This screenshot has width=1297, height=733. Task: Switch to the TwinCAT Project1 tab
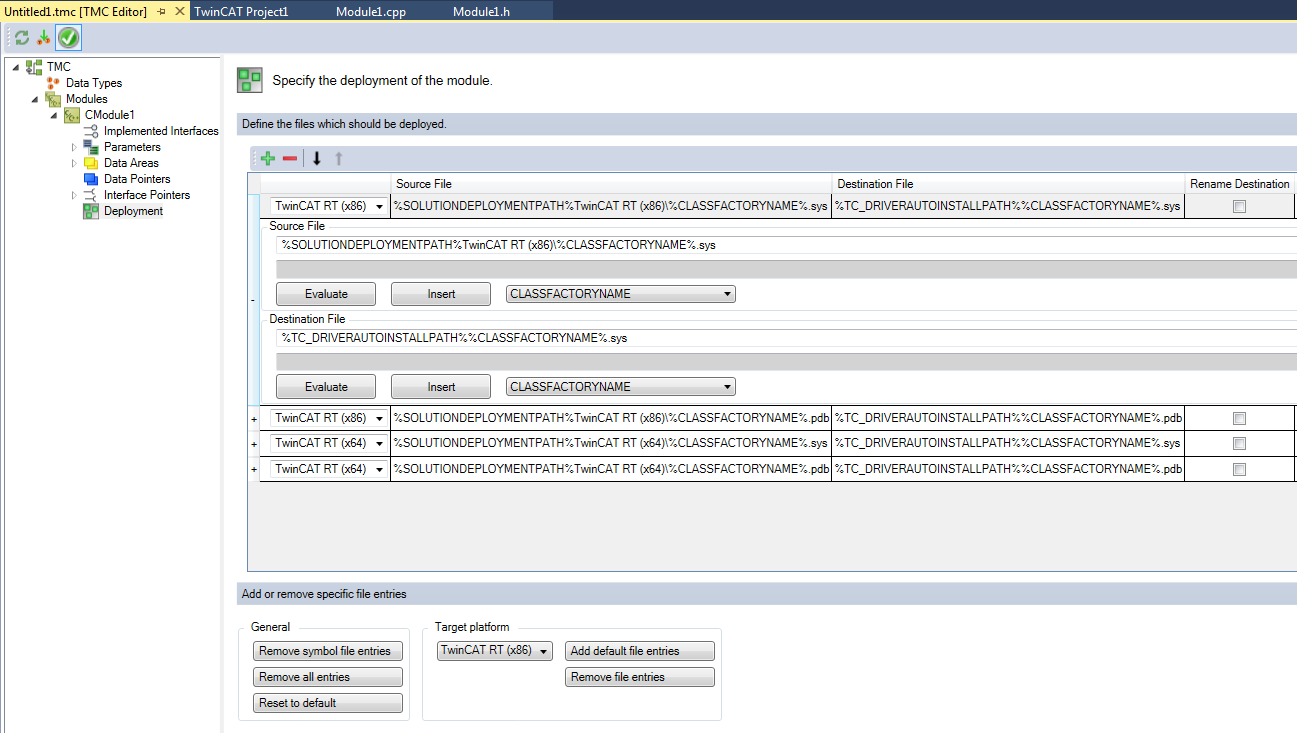pos(241,12)
